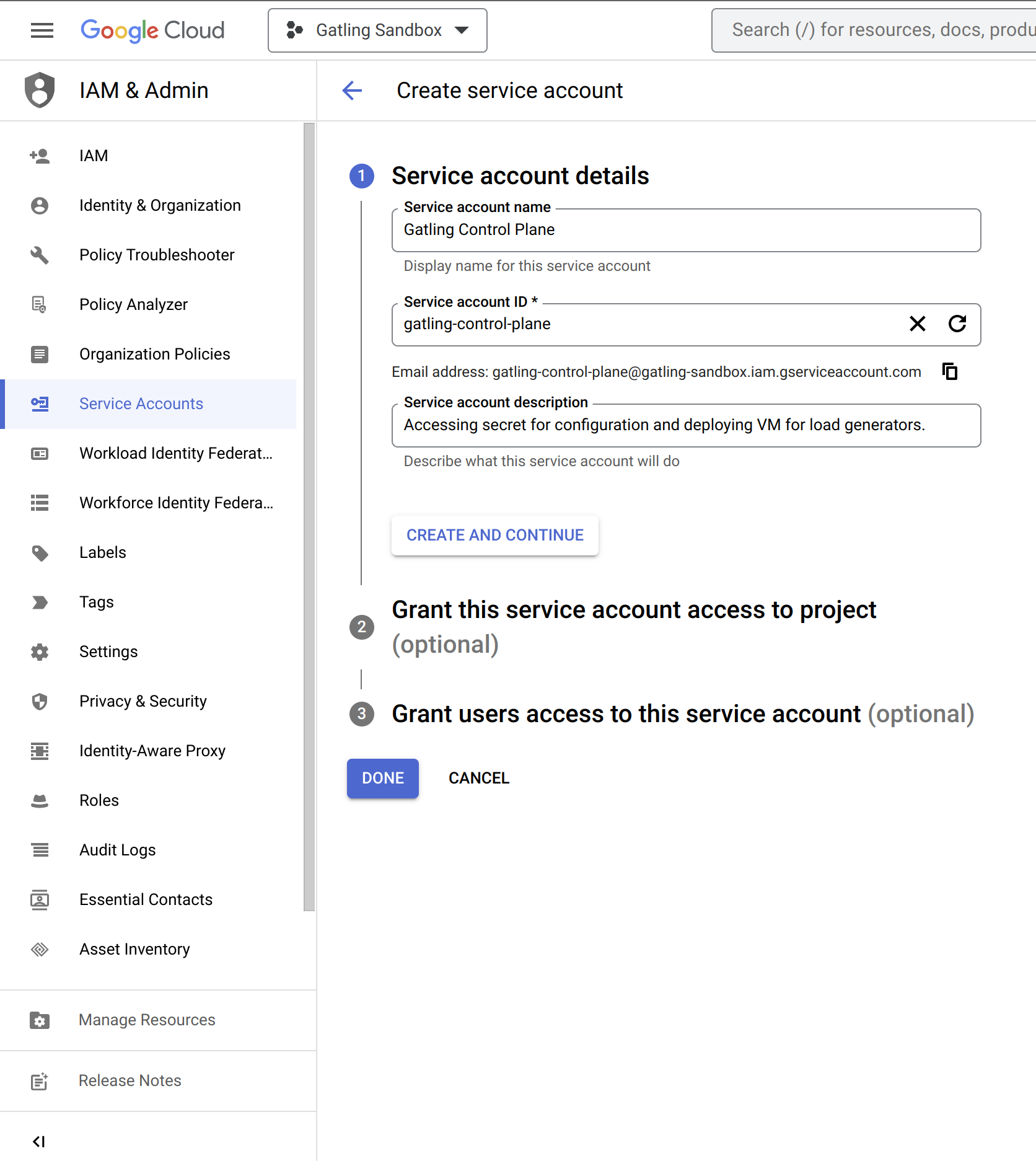Viewport: 1036px width, 1161px height.
Task: Regenerate the Service account ID
Action: [957, 324]
